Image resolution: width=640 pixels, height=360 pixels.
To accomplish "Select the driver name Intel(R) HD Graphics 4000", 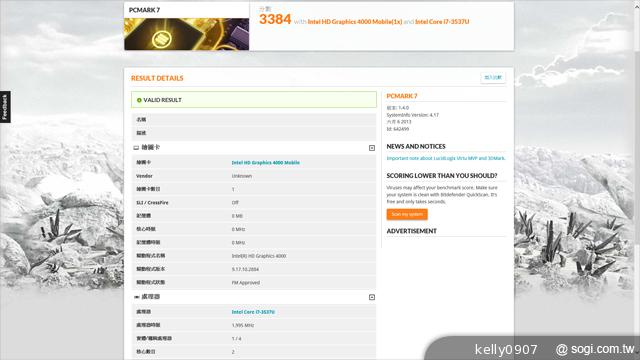I will (x=259, y=256).
